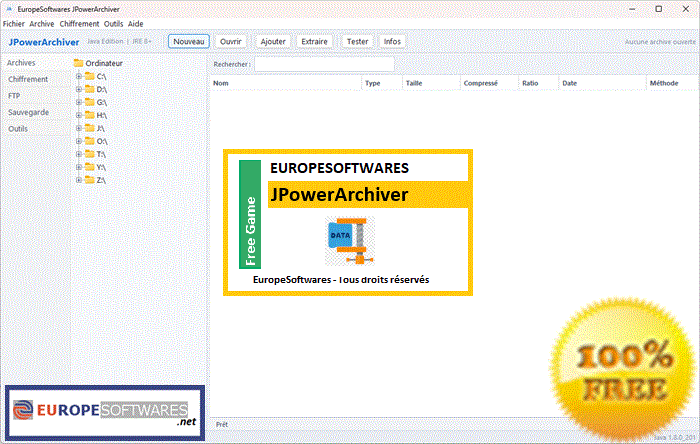Switch to the FTP sidebar tab

tap(35, 96)
